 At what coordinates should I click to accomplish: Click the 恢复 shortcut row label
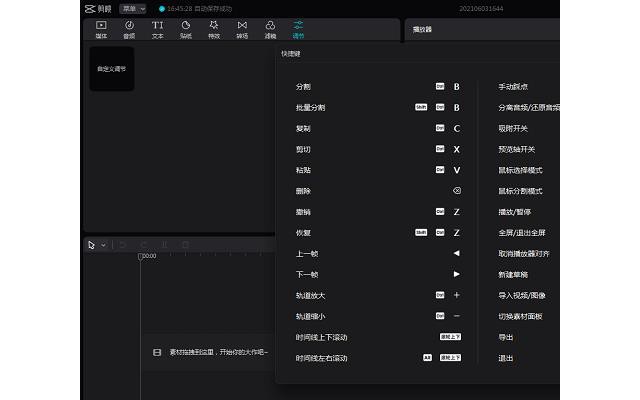click(303, 233)
